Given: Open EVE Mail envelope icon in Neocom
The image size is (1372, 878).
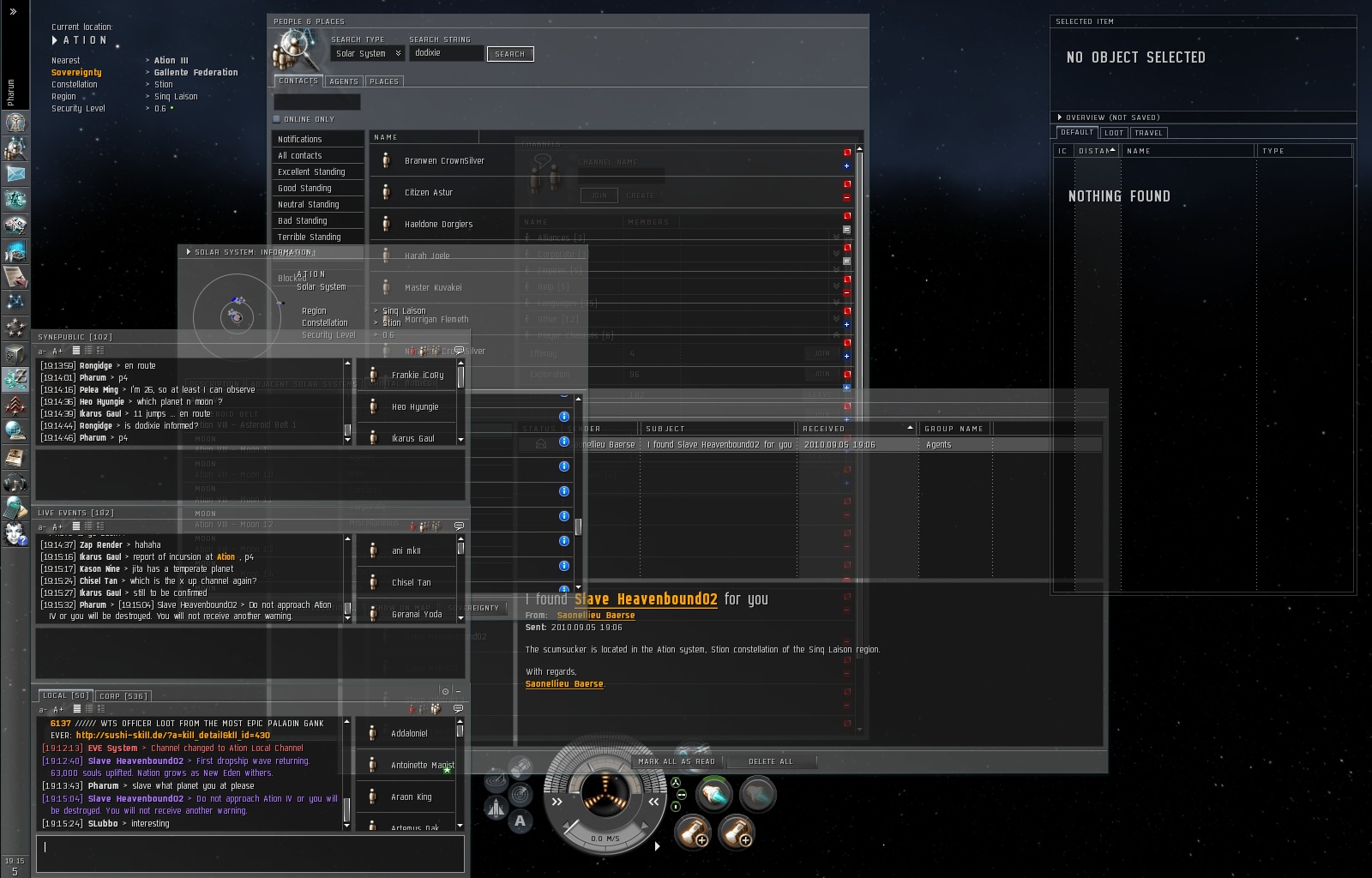Looking at the screenshot, I should pyautogui.click(x=15, y=174).
